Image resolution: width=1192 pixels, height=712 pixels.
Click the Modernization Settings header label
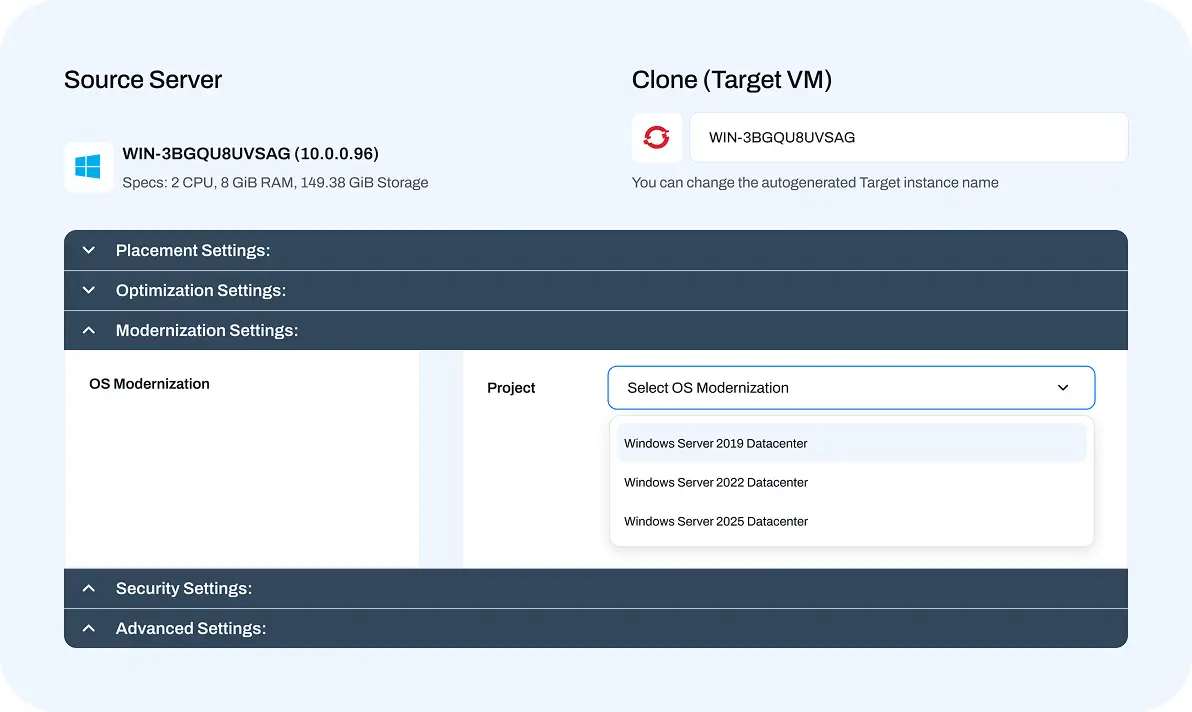[x=207, y=331]
